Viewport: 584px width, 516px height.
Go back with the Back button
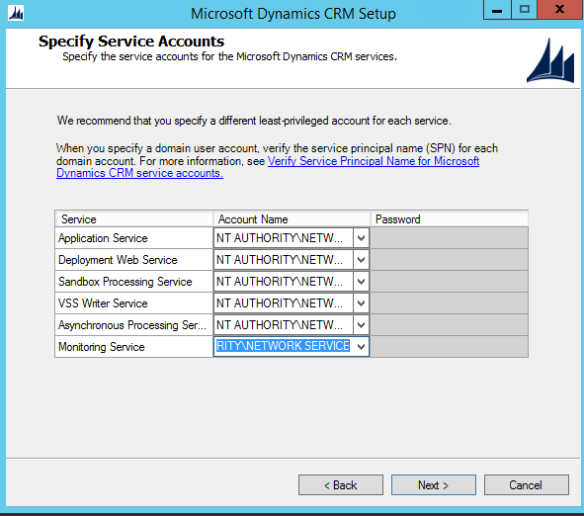(x=340, y=485)
